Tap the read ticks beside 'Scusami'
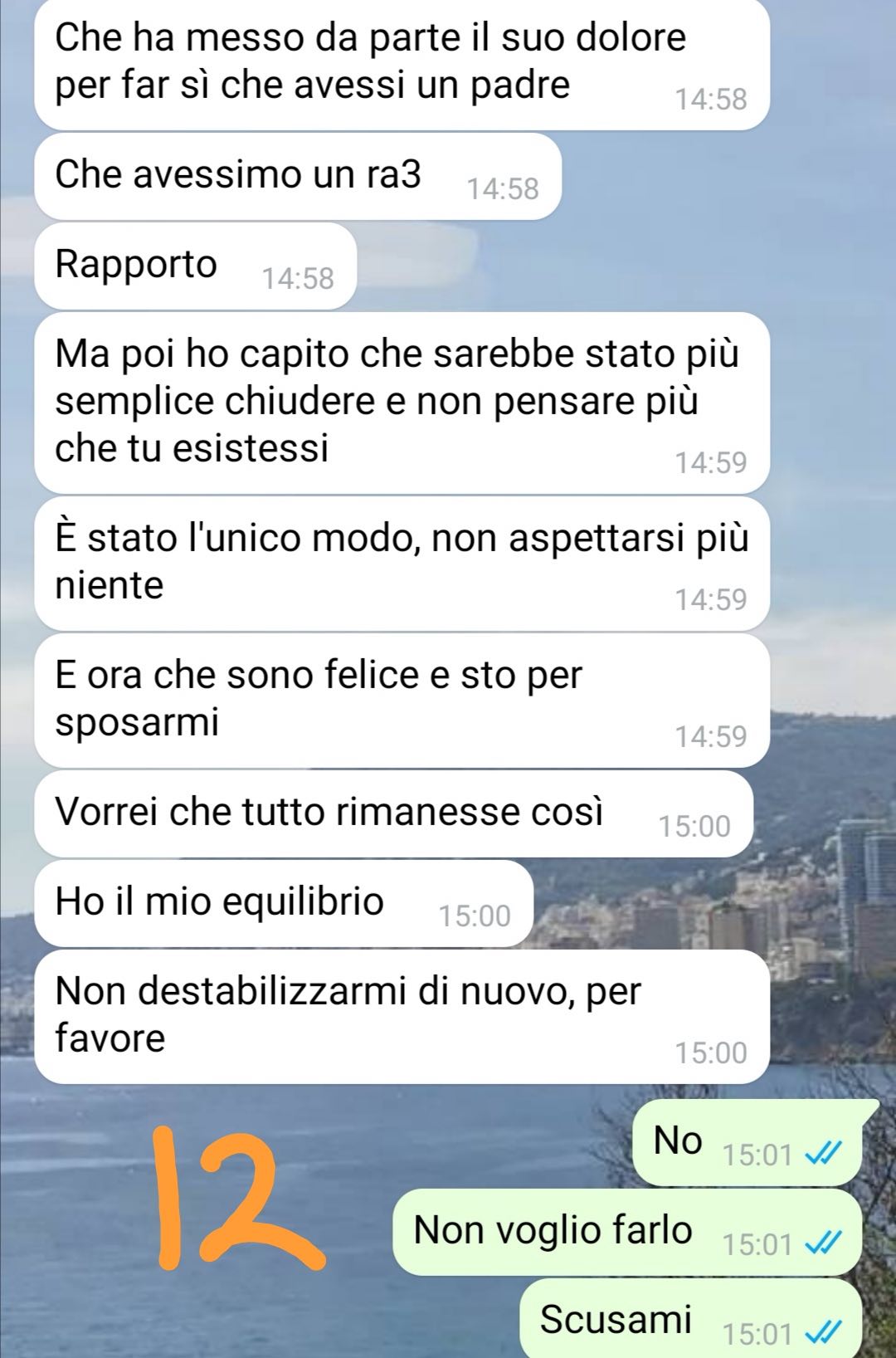This screenshot has width=896, height=1358. pos(824,1332)
